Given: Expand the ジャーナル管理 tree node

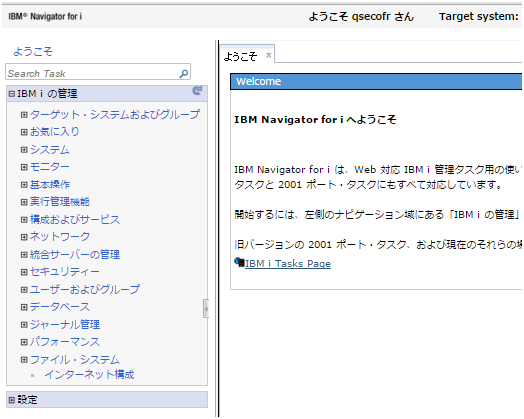Looking at the screenshot, I should coord(24,325).
